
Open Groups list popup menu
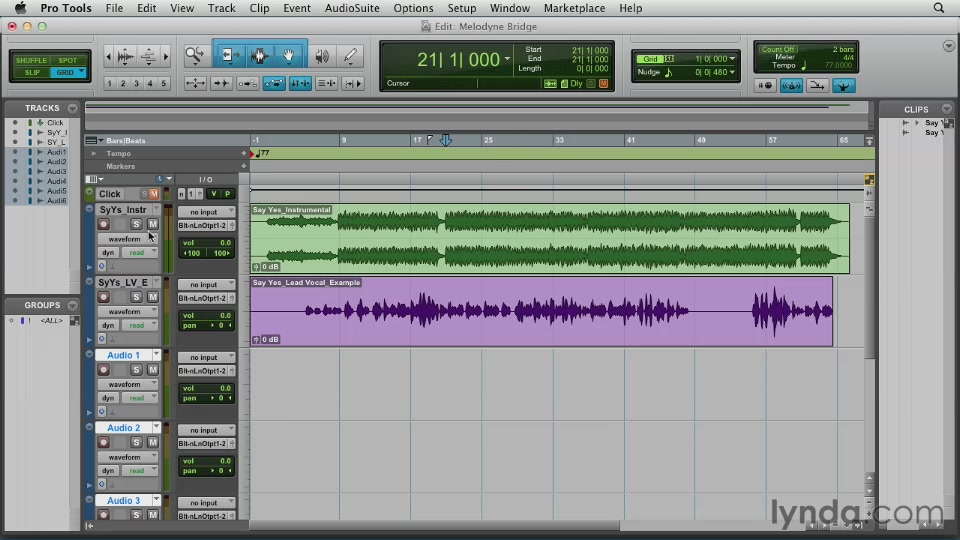coord(72,305)
